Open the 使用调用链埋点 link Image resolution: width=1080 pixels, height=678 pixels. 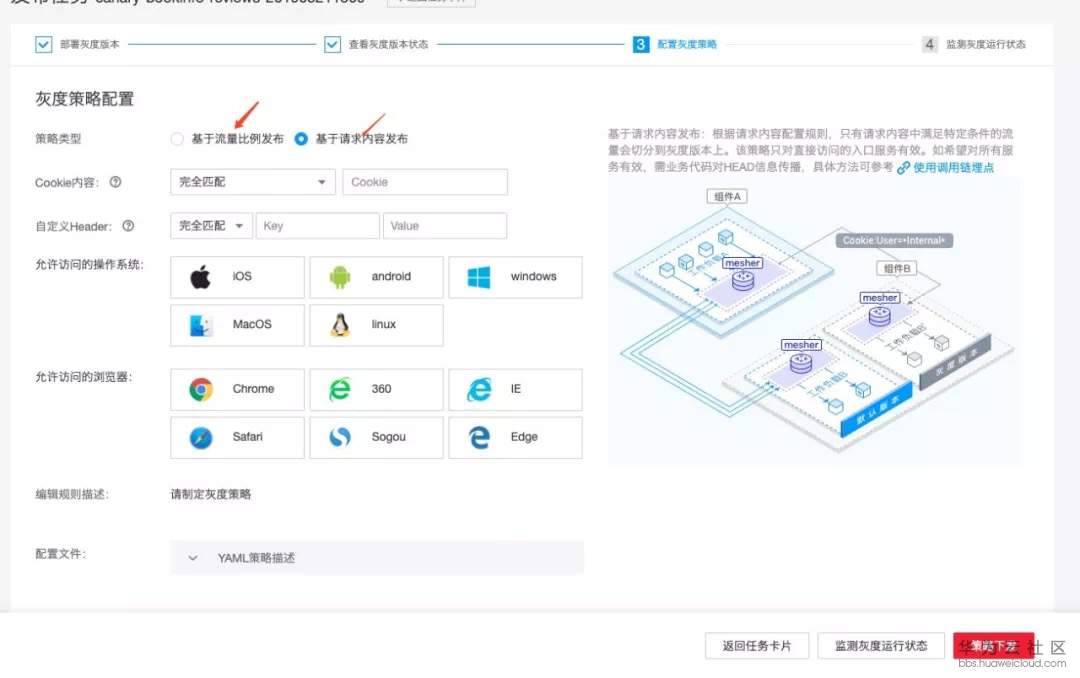953,167
